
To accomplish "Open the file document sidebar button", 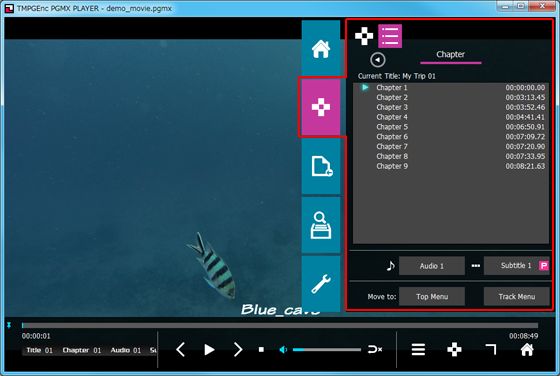I will pyautogui.click(x=321, y=166).
